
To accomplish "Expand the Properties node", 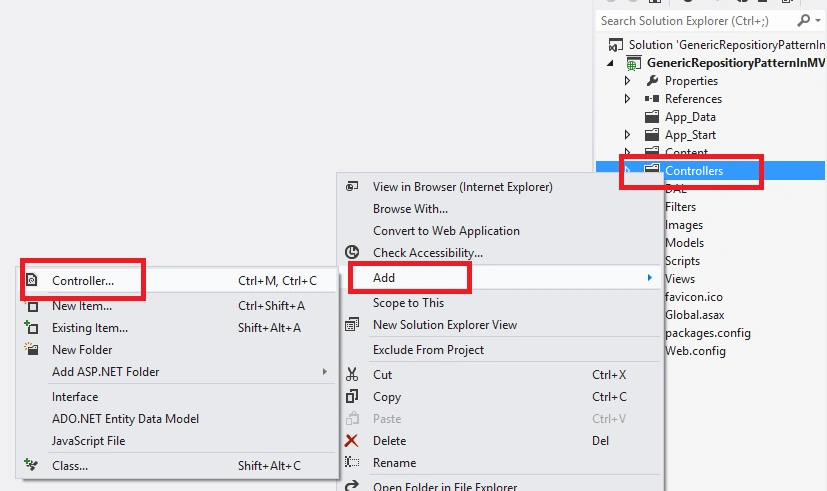I will tap(627, 81).
